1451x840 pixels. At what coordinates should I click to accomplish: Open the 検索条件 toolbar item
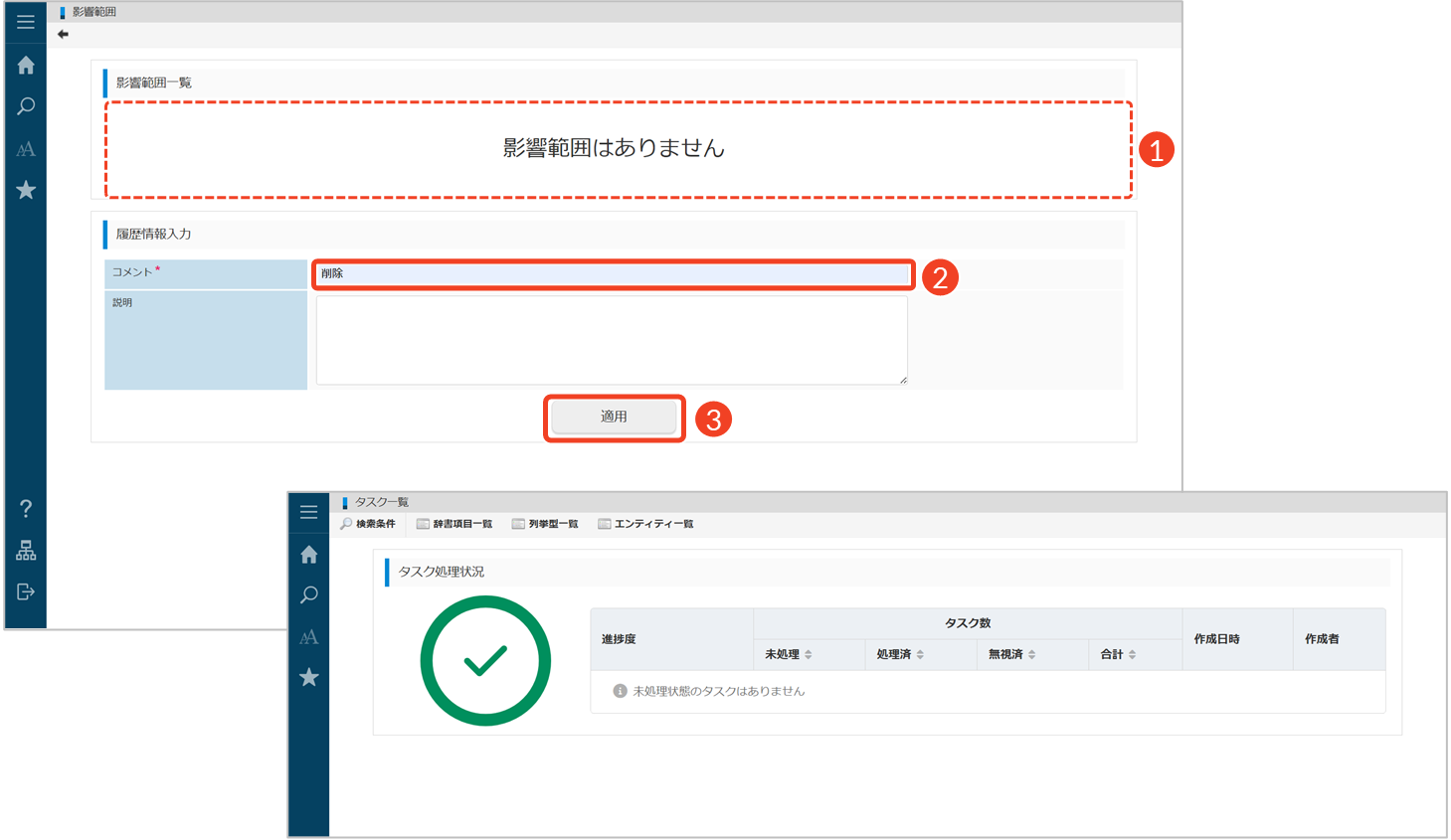click(368, 524)
